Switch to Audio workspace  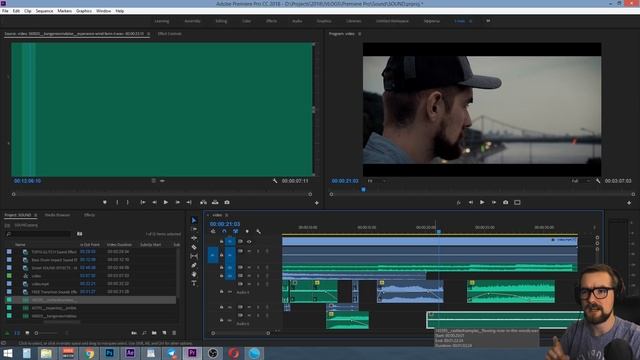[297, 21]
